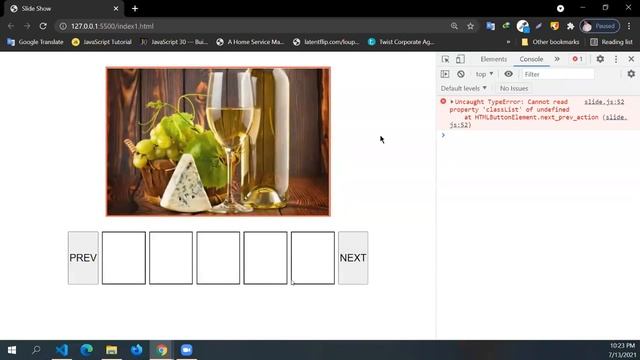Open the Twist Corporate Ag... bookmark

click(x=401, y=42)
